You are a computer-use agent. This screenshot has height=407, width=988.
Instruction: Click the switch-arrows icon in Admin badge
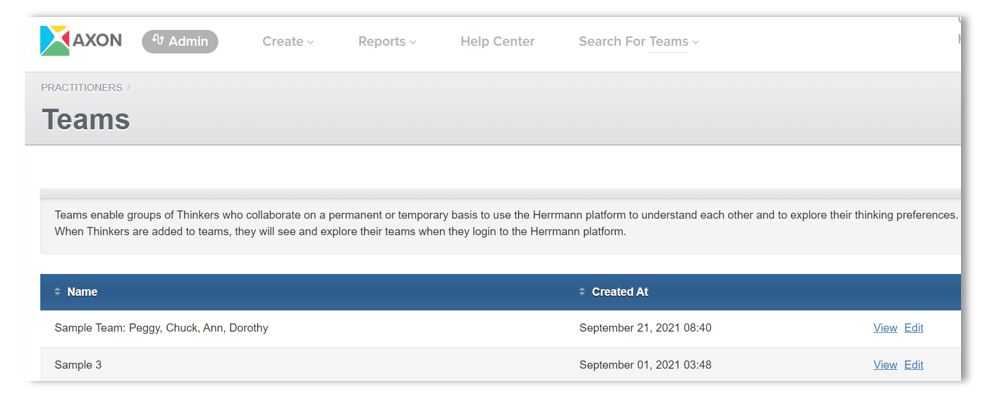coord(158,41)
